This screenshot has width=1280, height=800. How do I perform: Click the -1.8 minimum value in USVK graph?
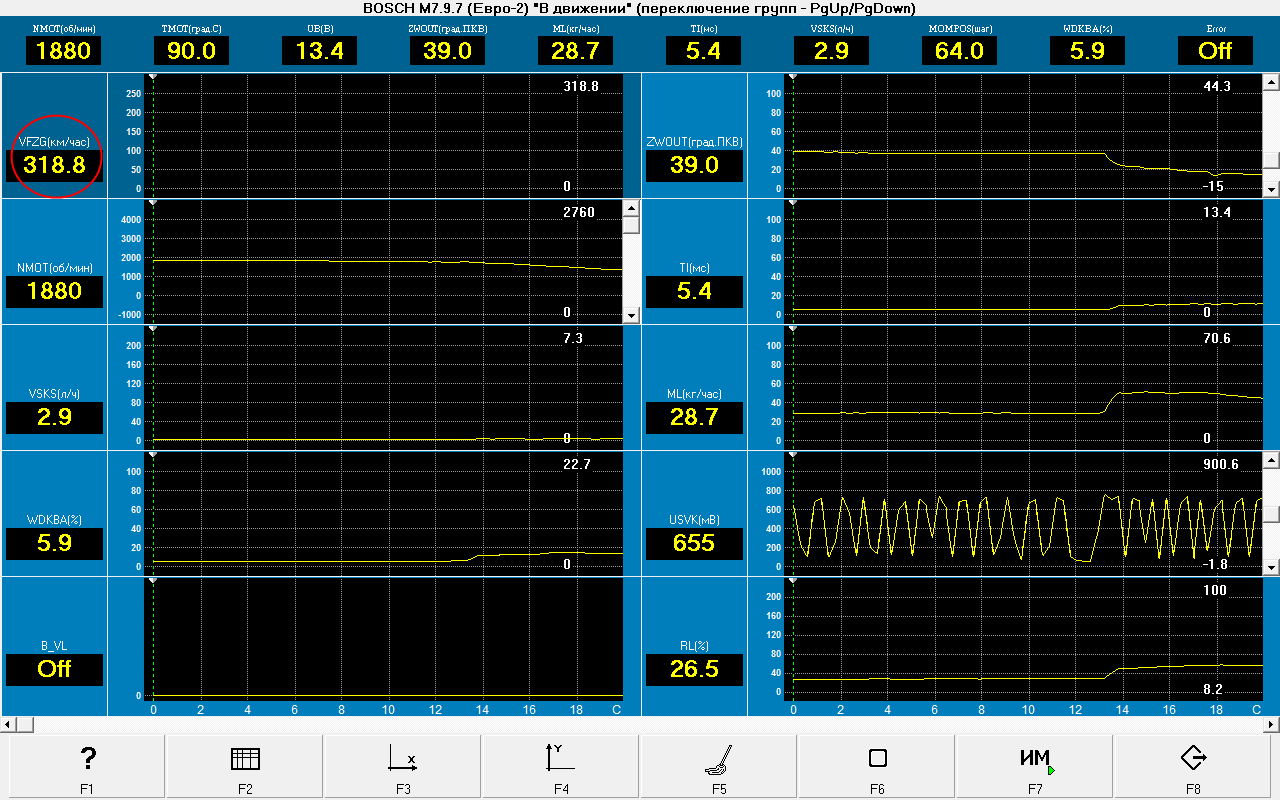pos(1215,564)
